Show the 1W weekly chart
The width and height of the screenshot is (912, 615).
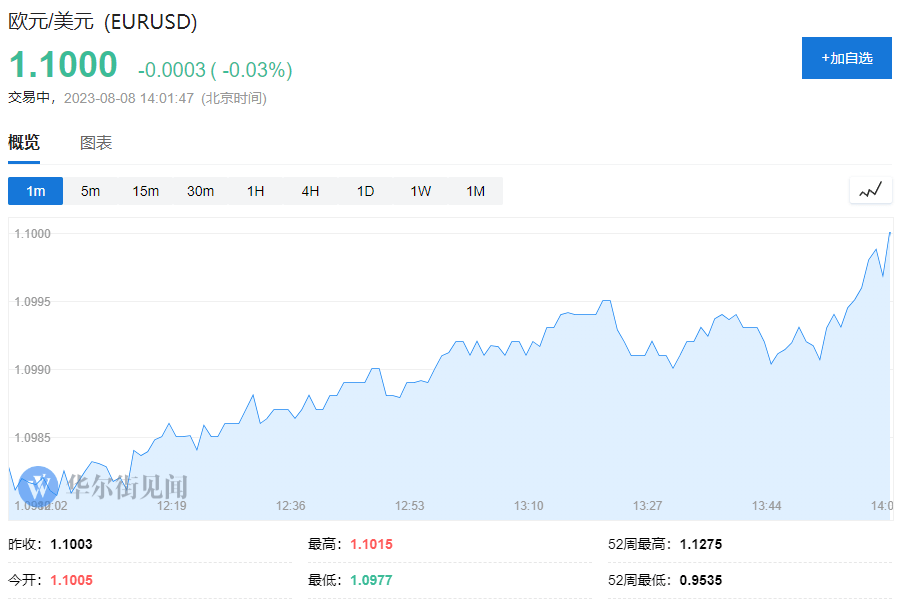click(420, 191)
